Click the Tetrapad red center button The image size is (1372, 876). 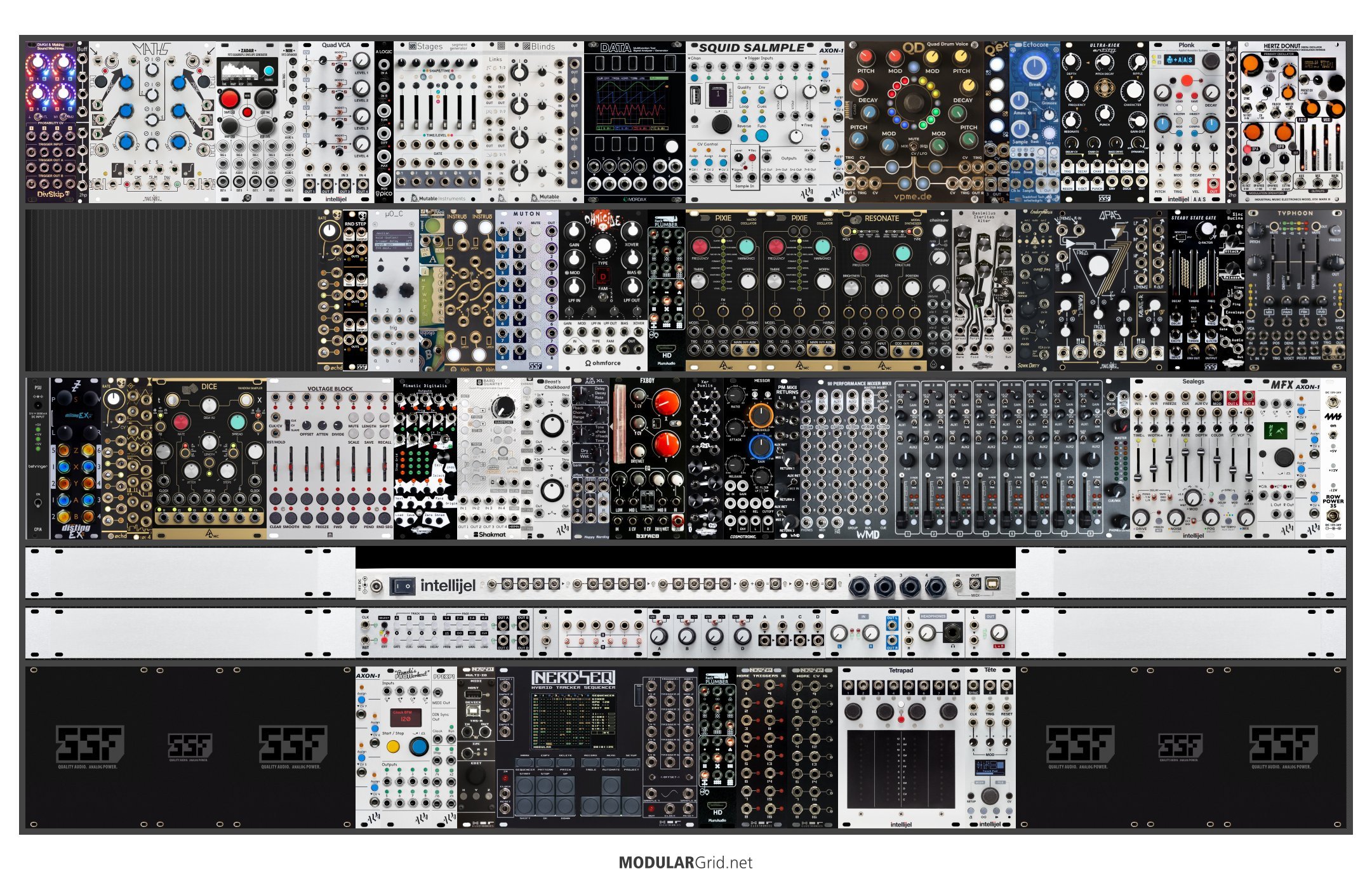pos(900,719)
